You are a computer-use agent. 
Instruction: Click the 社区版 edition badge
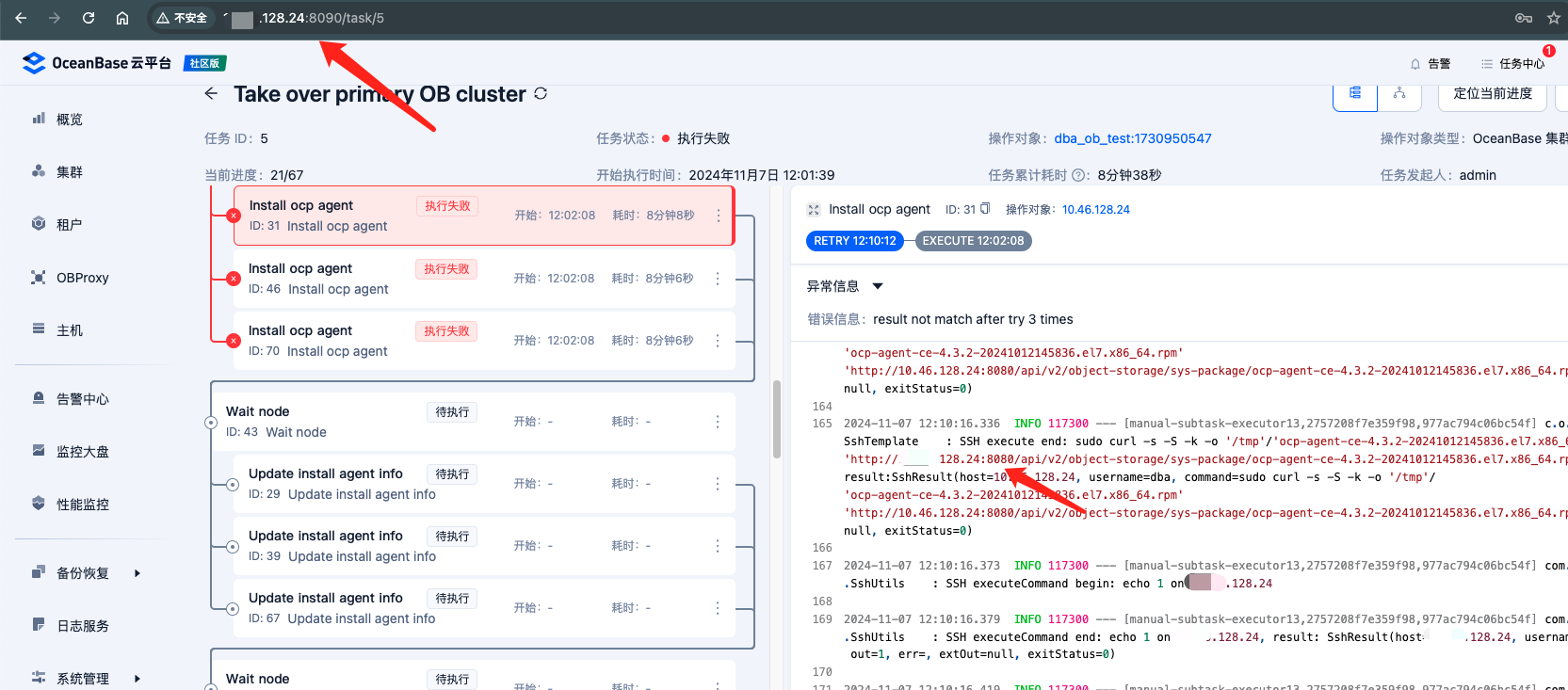[x=204, y=63]
